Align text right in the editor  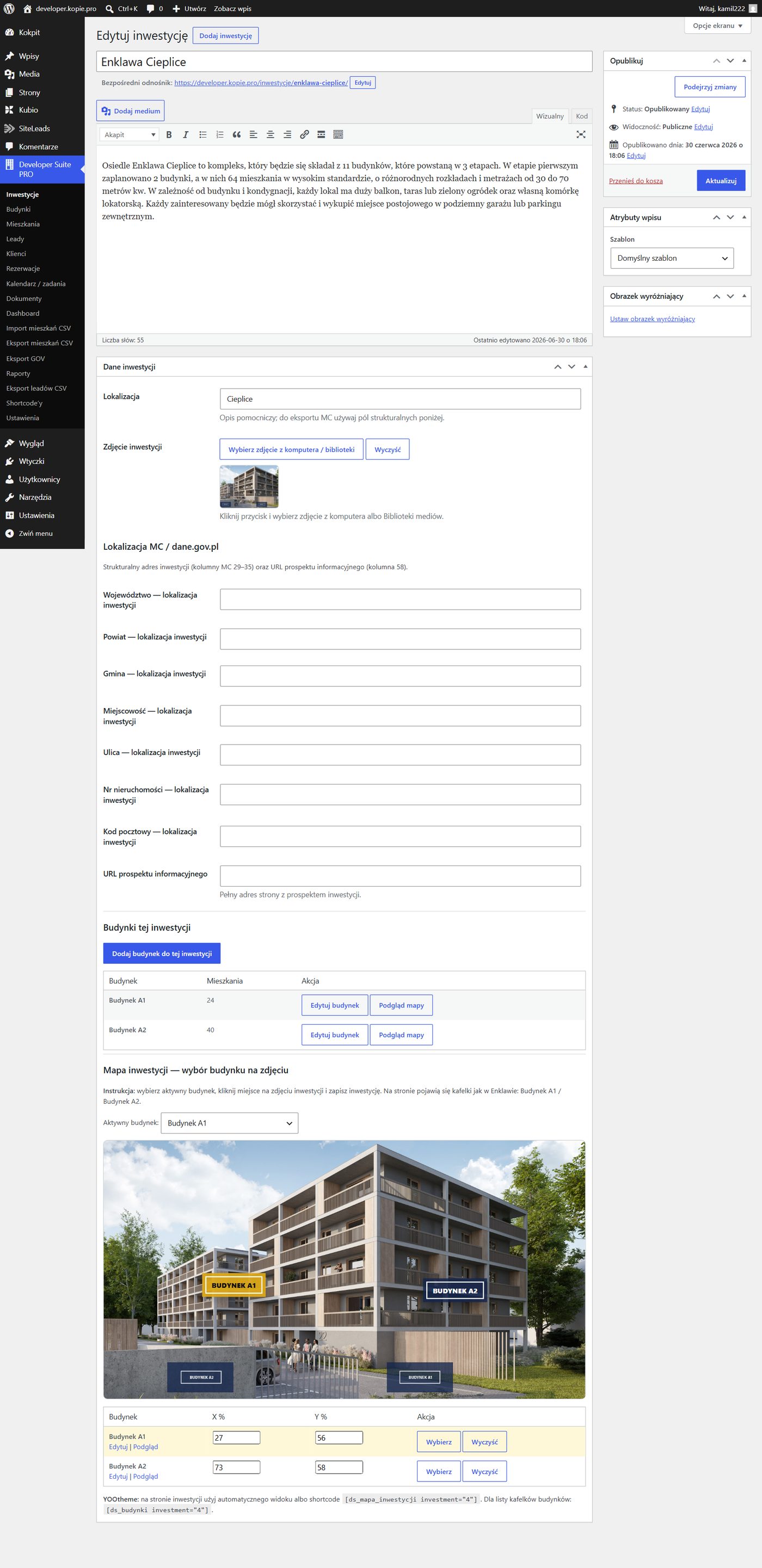coord(287,134)
